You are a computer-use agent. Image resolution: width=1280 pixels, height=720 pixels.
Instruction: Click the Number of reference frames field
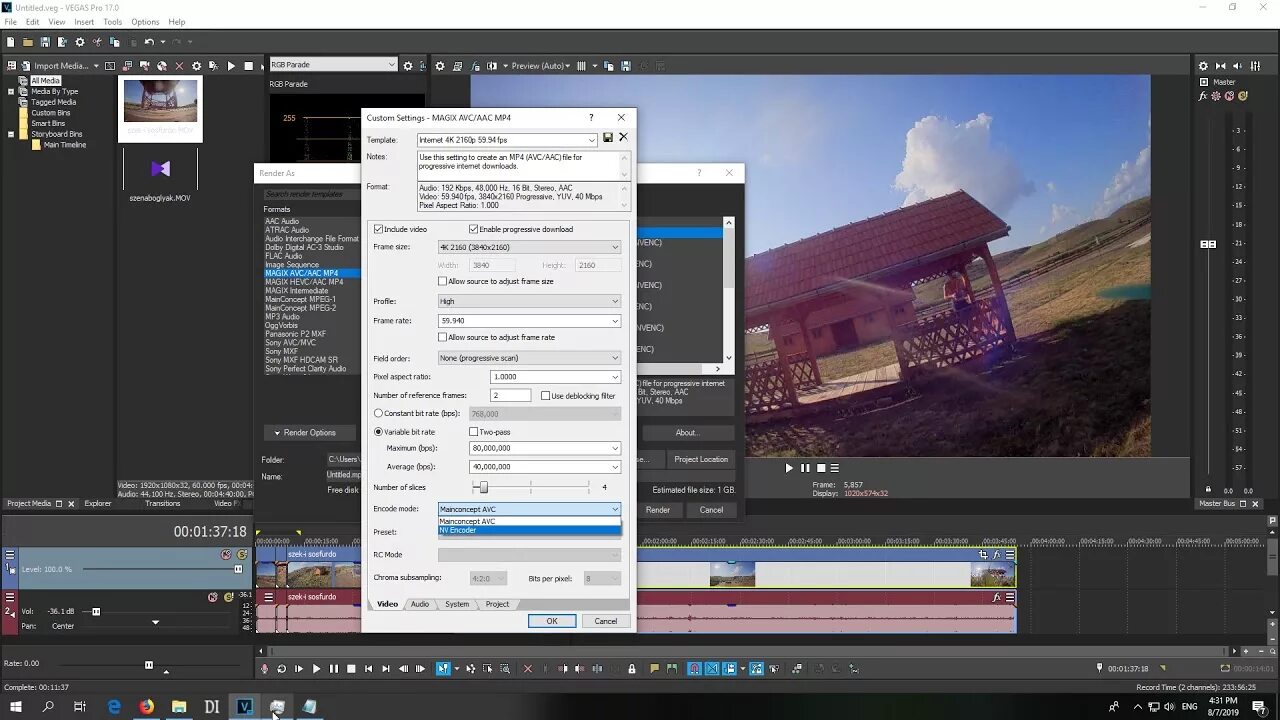pos(510,396)
